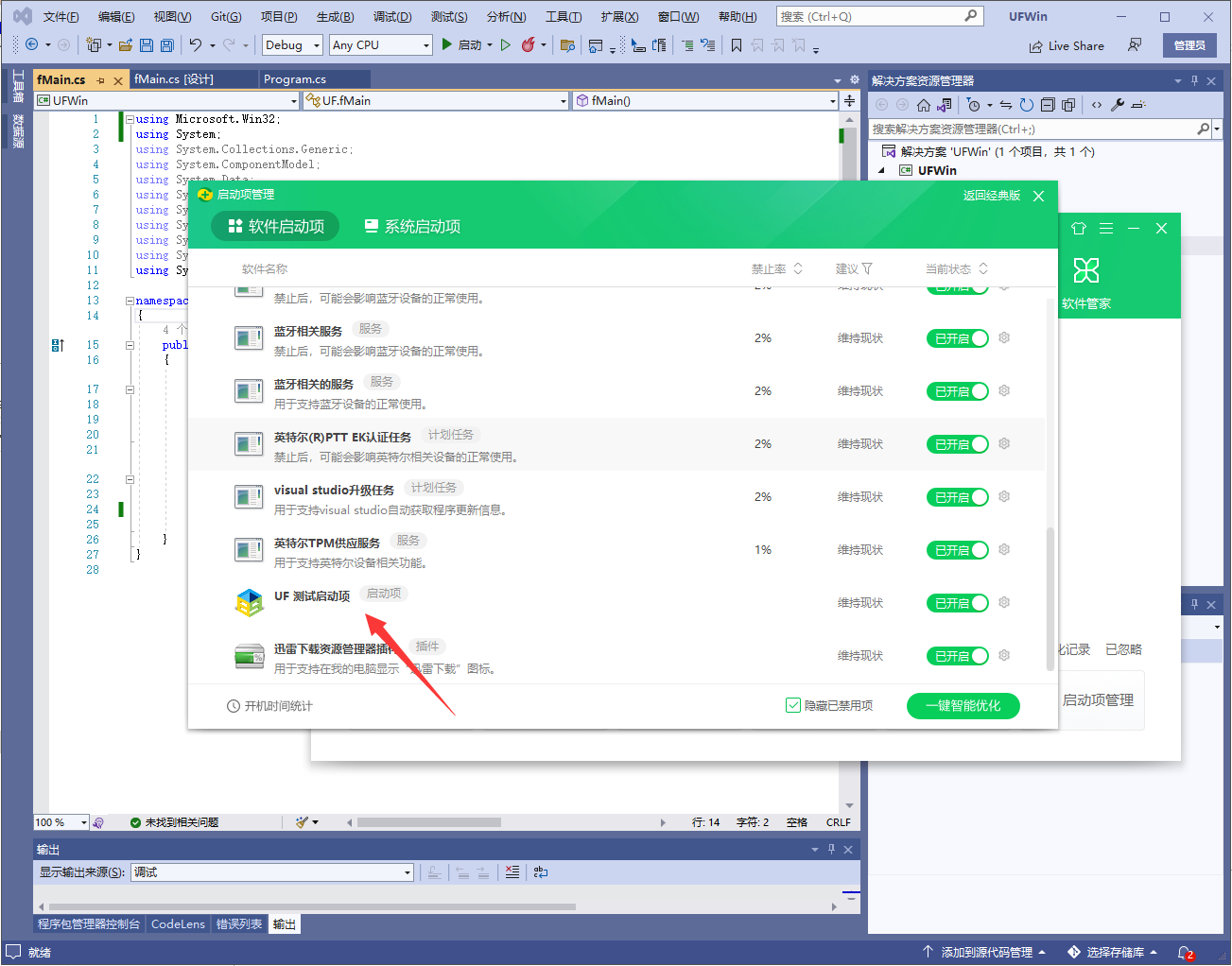Open the UFWin project scope dropdown

click(x=166, y=100)
